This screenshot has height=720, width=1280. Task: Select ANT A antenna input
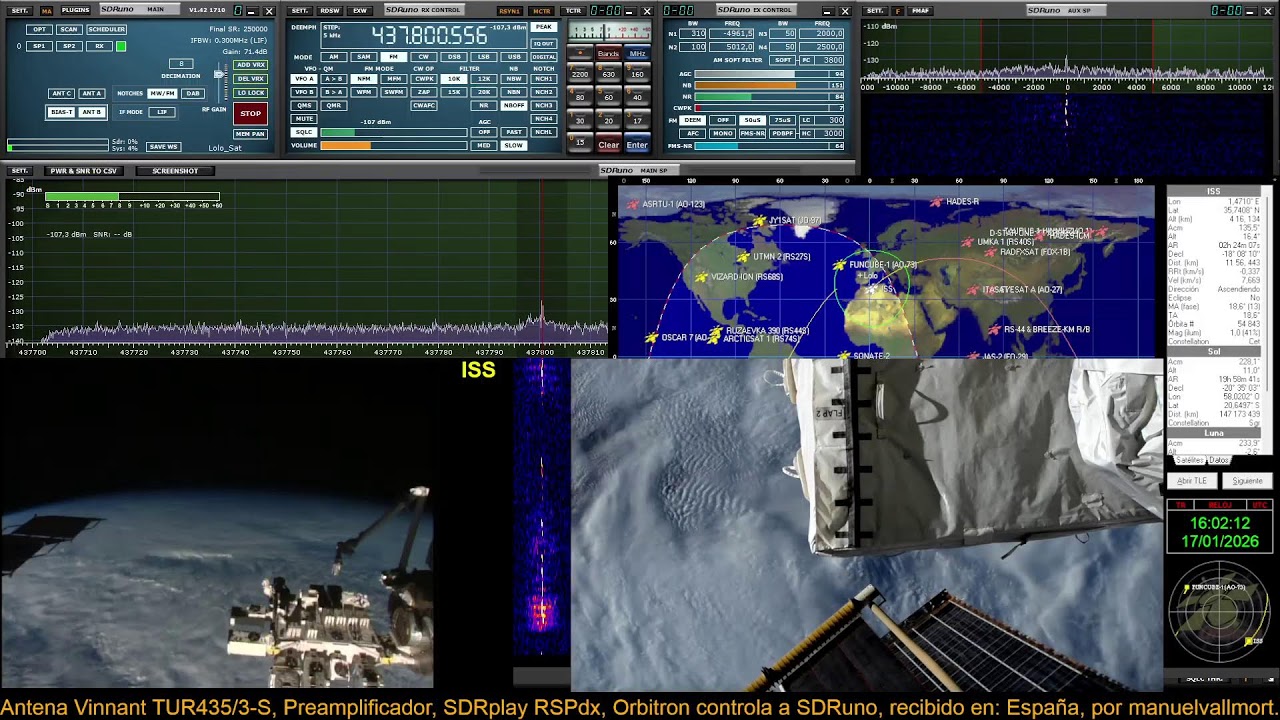pyautogui.click(x=91, y=93)
